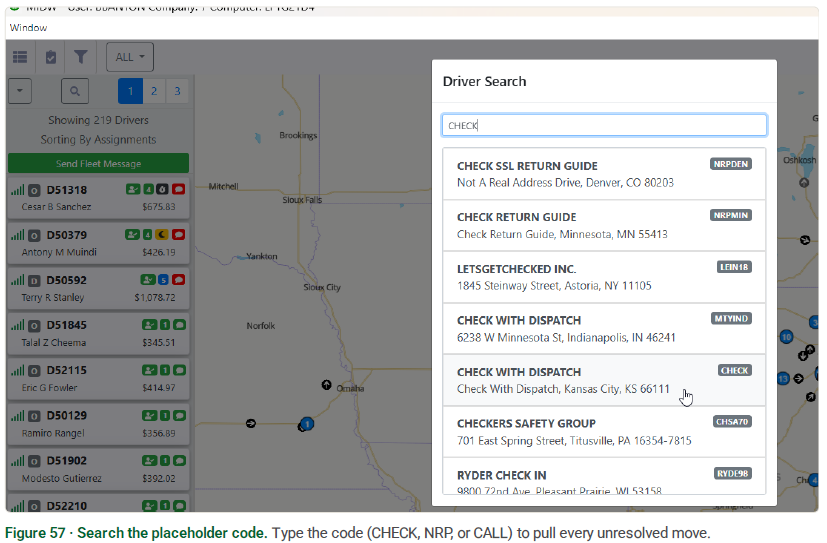This screenshot has height=543, width=827.
Task: Open the Window menu
Action: 28,27
